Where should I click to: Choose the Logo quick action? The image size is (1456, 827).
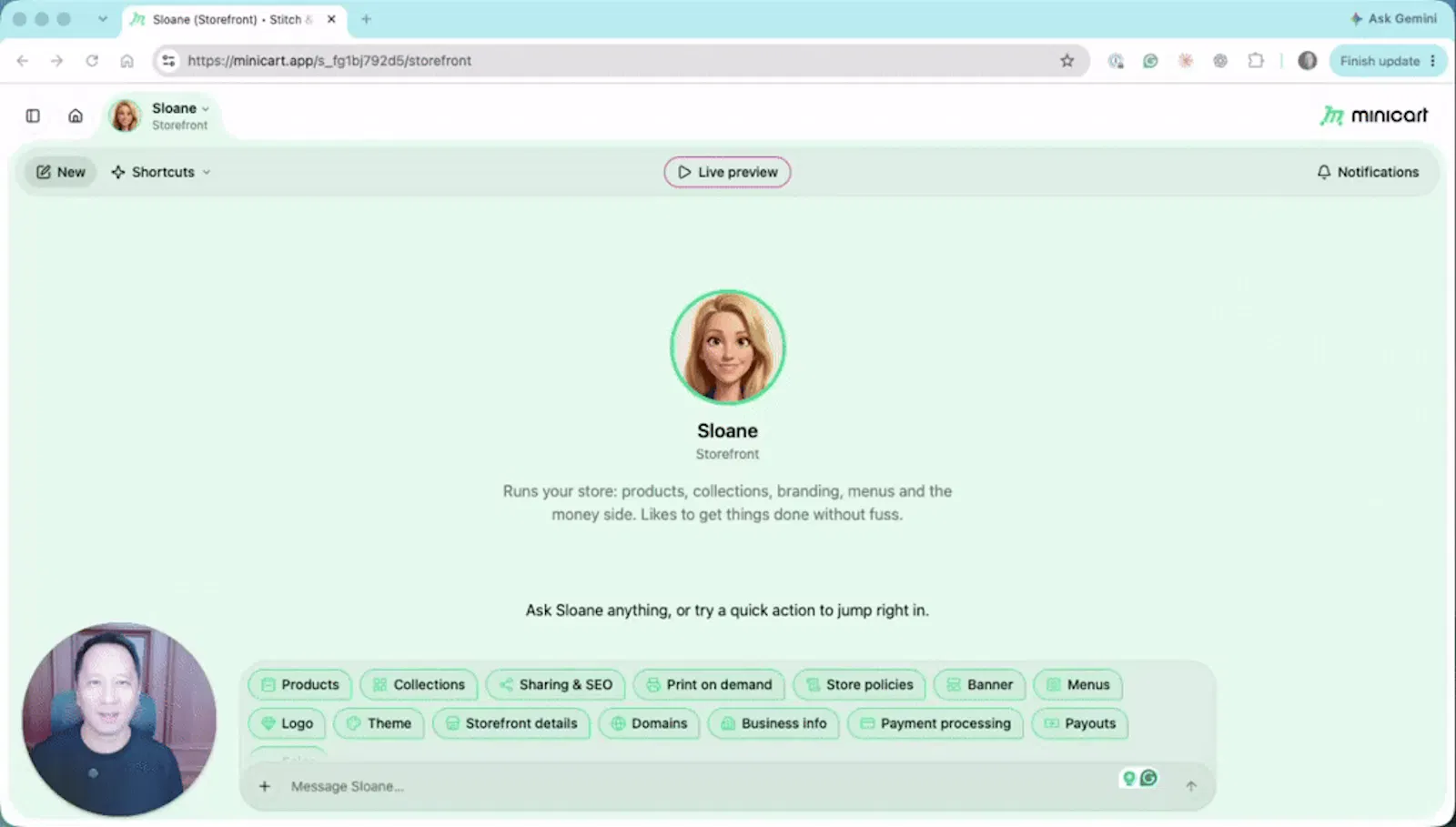point(287,723)
